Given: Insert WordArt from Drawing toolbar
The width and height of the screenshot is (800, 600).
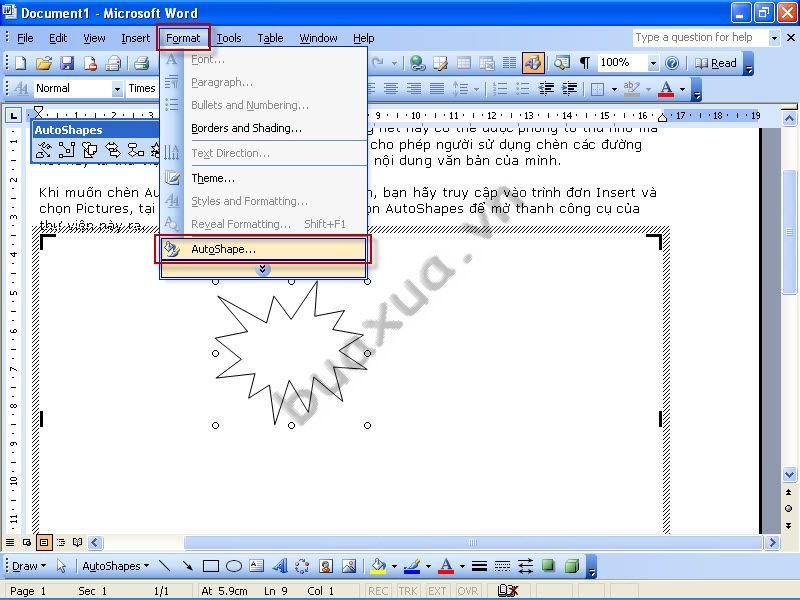Looking at the screenshot, I should pyautogui.click(x=280, y=566).
